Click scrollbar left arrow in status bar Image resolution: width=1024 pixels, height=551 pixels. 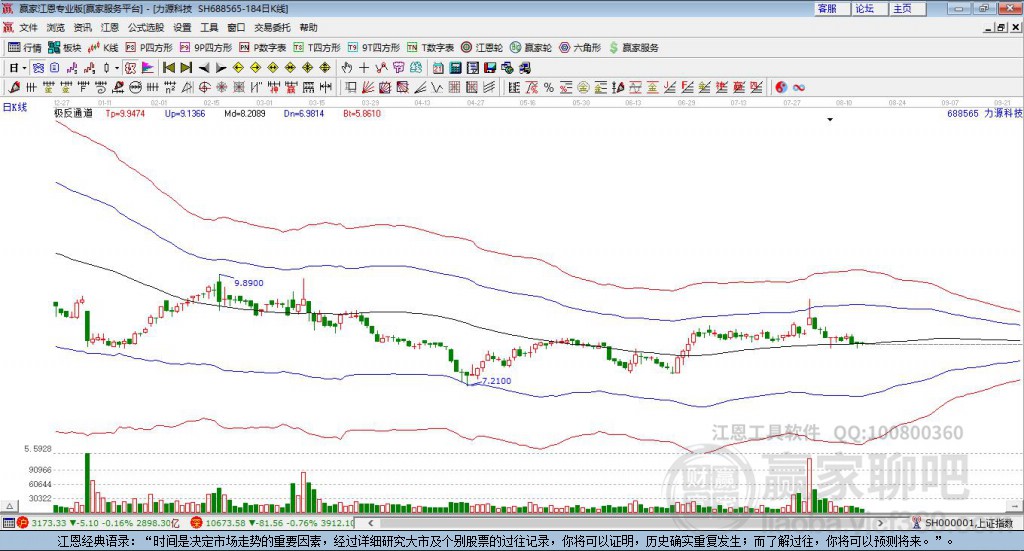(x=370, y=523)
